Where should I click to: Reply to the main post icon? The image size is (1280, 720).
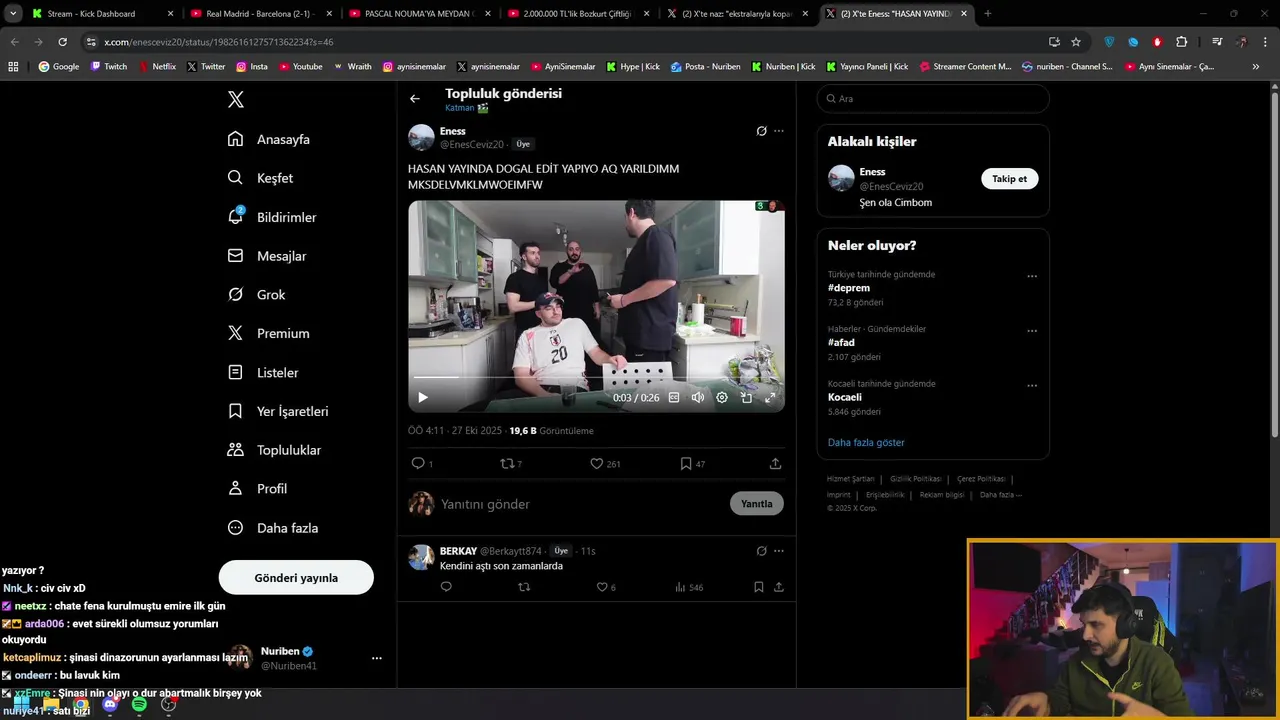(418, 464)
